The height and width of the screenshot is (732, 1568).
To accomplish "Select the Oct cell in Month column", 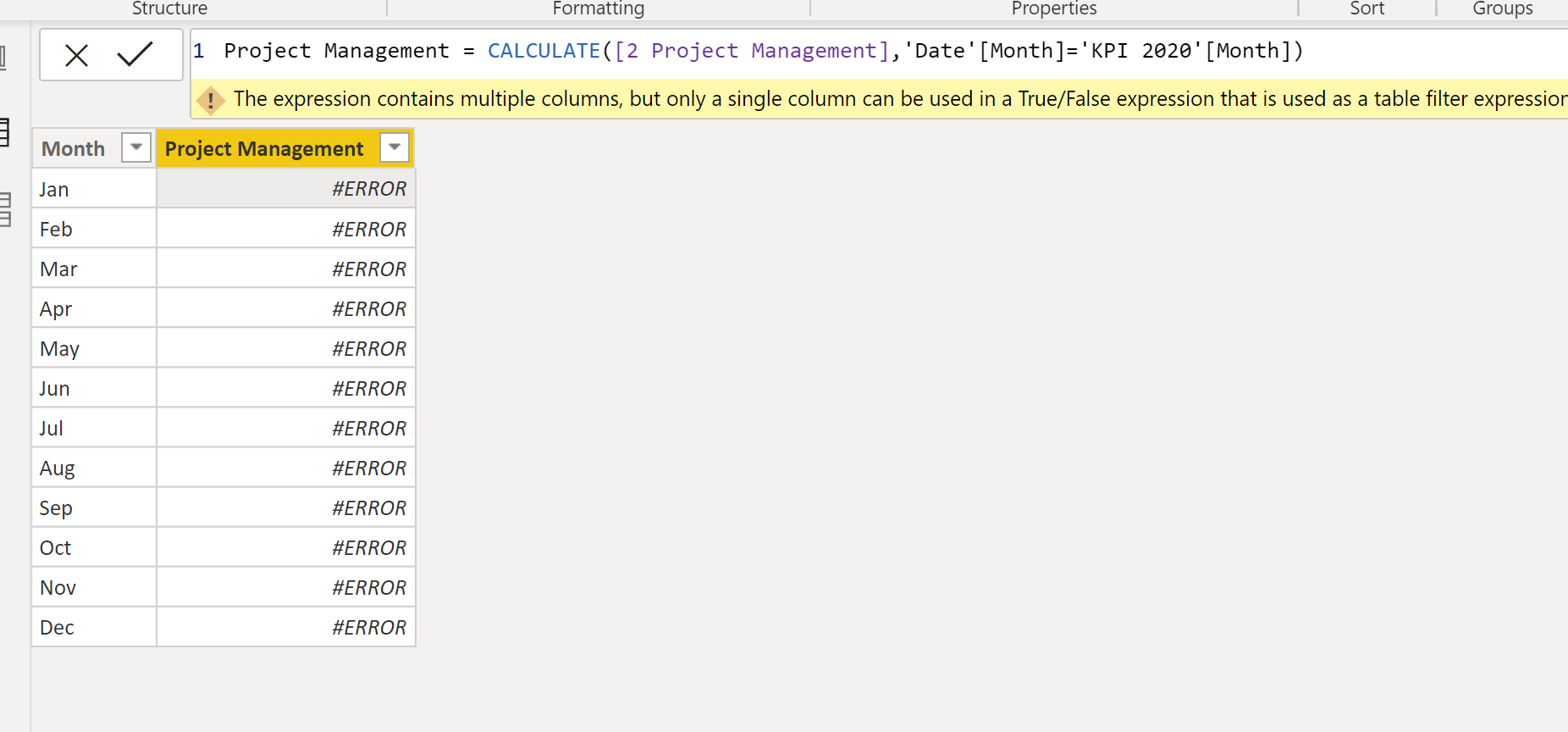I will (x=94, y=547).
